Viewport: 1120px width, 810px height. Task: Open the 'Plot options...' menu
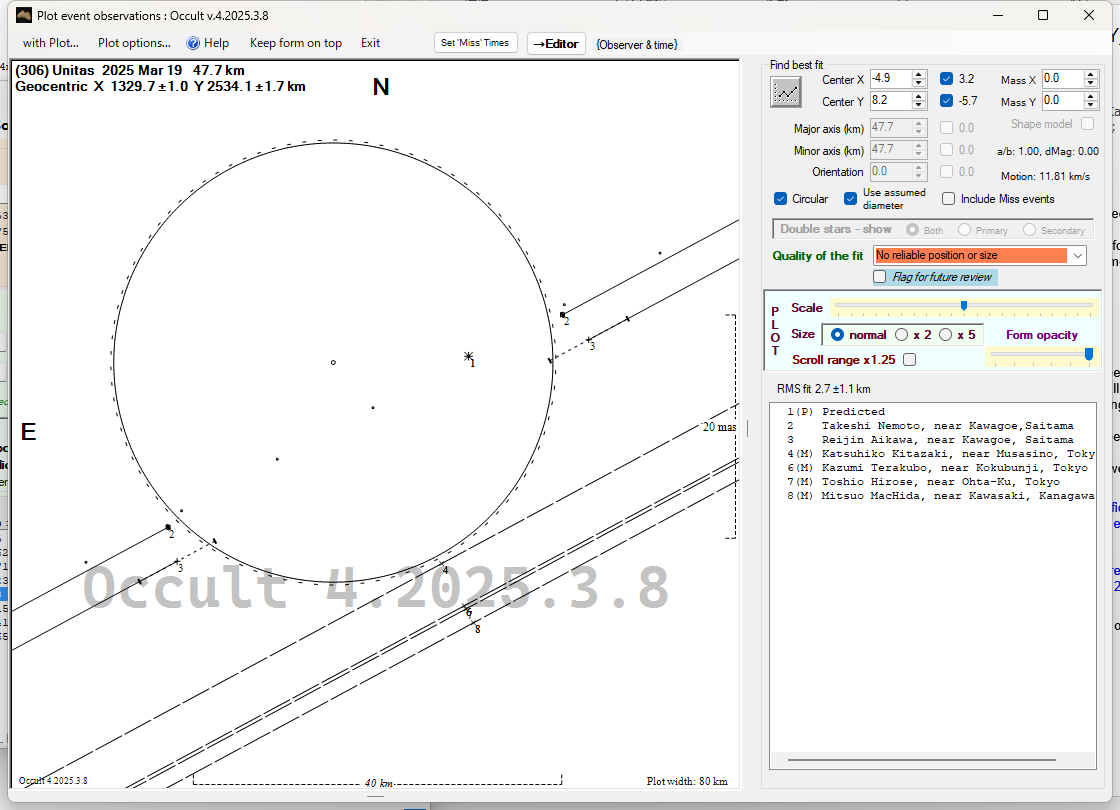click(x=134, y=43)
